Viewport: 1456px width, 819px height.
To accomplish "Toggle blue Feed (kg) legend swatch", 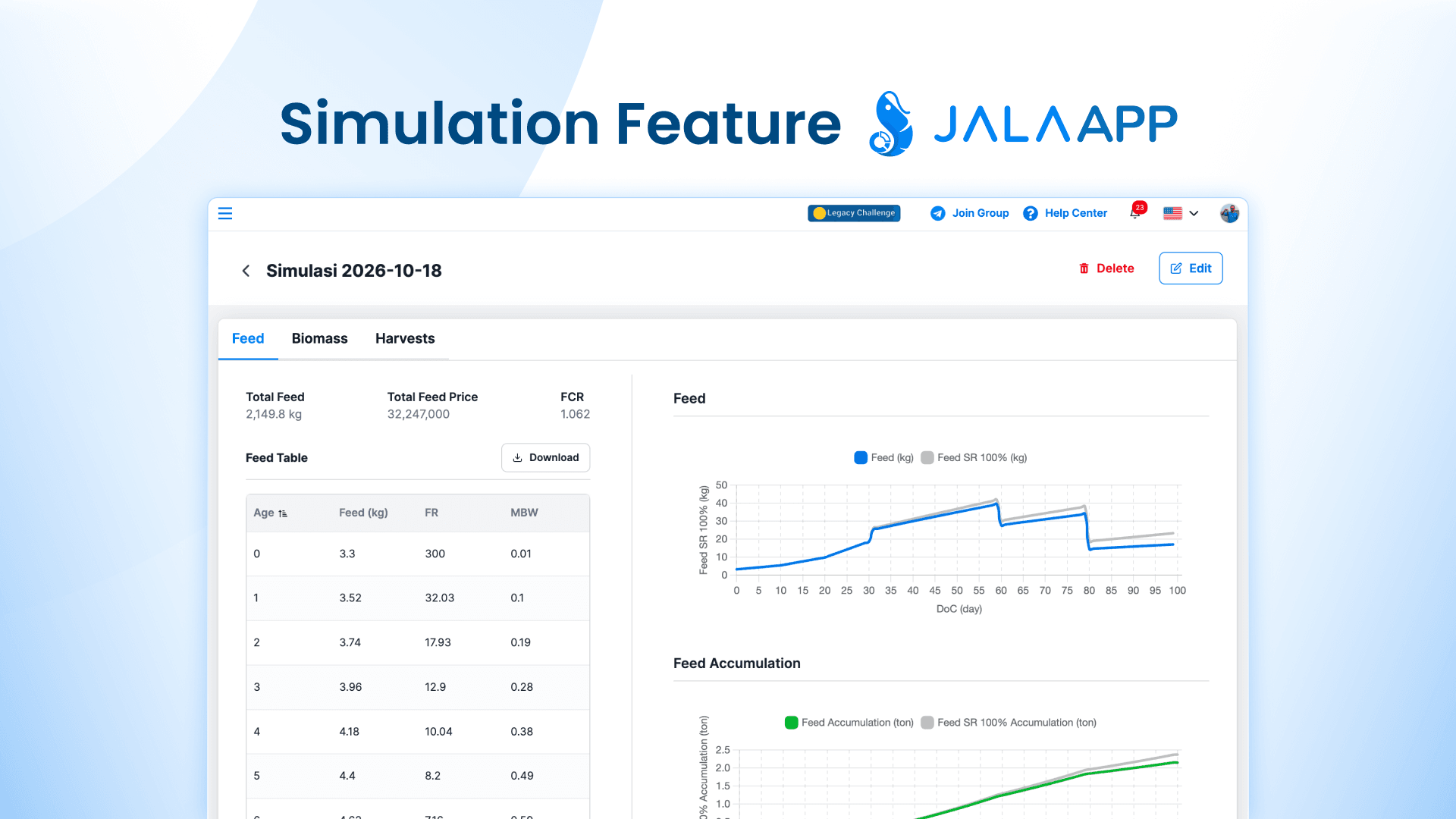I will tap(861, 458).
